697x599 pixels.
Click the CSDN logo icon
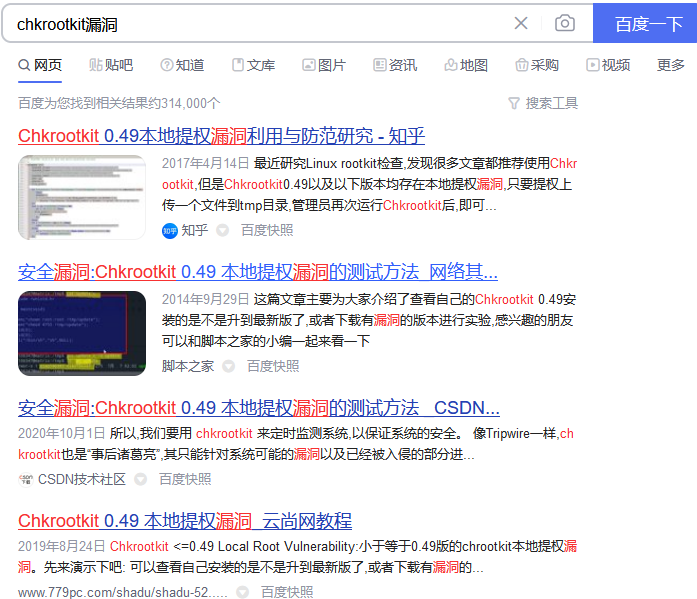point(26,479)
